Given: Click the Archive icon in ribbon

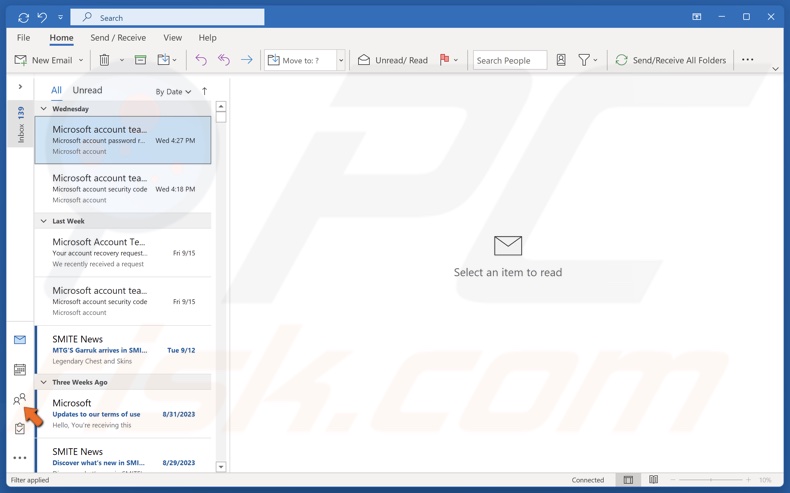Looking at the screenshot, I should coord(141,60).
